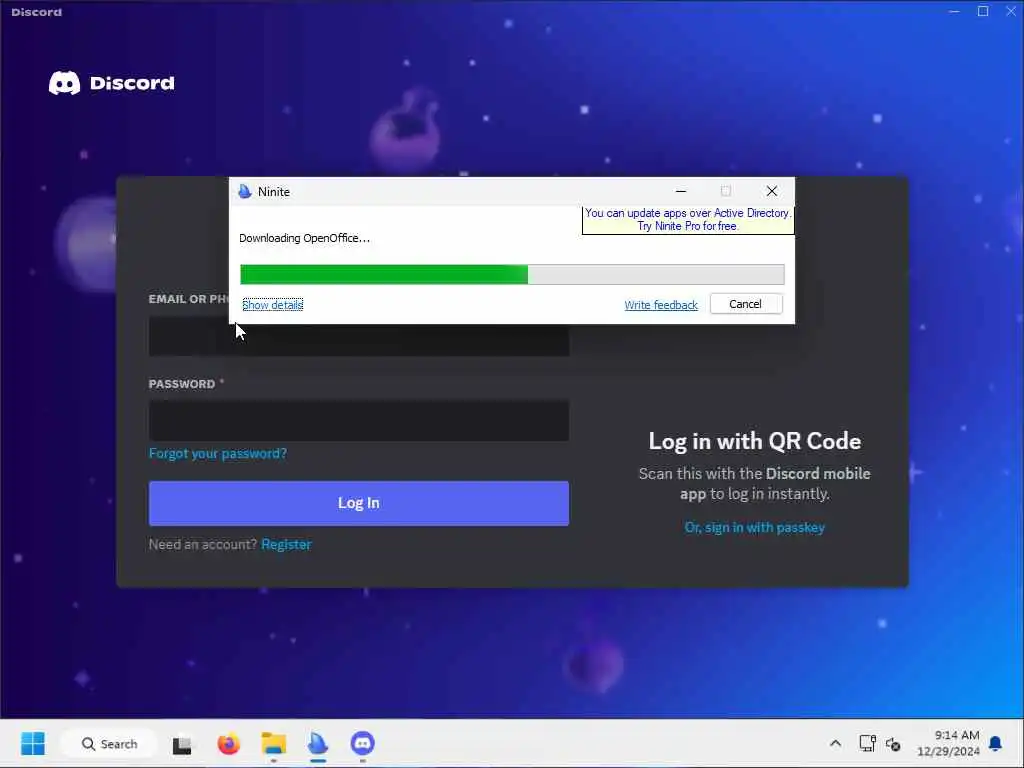Click the Log in with QR Code heading
Viewport: 1024px width, 768px height.
coord(754,441)
